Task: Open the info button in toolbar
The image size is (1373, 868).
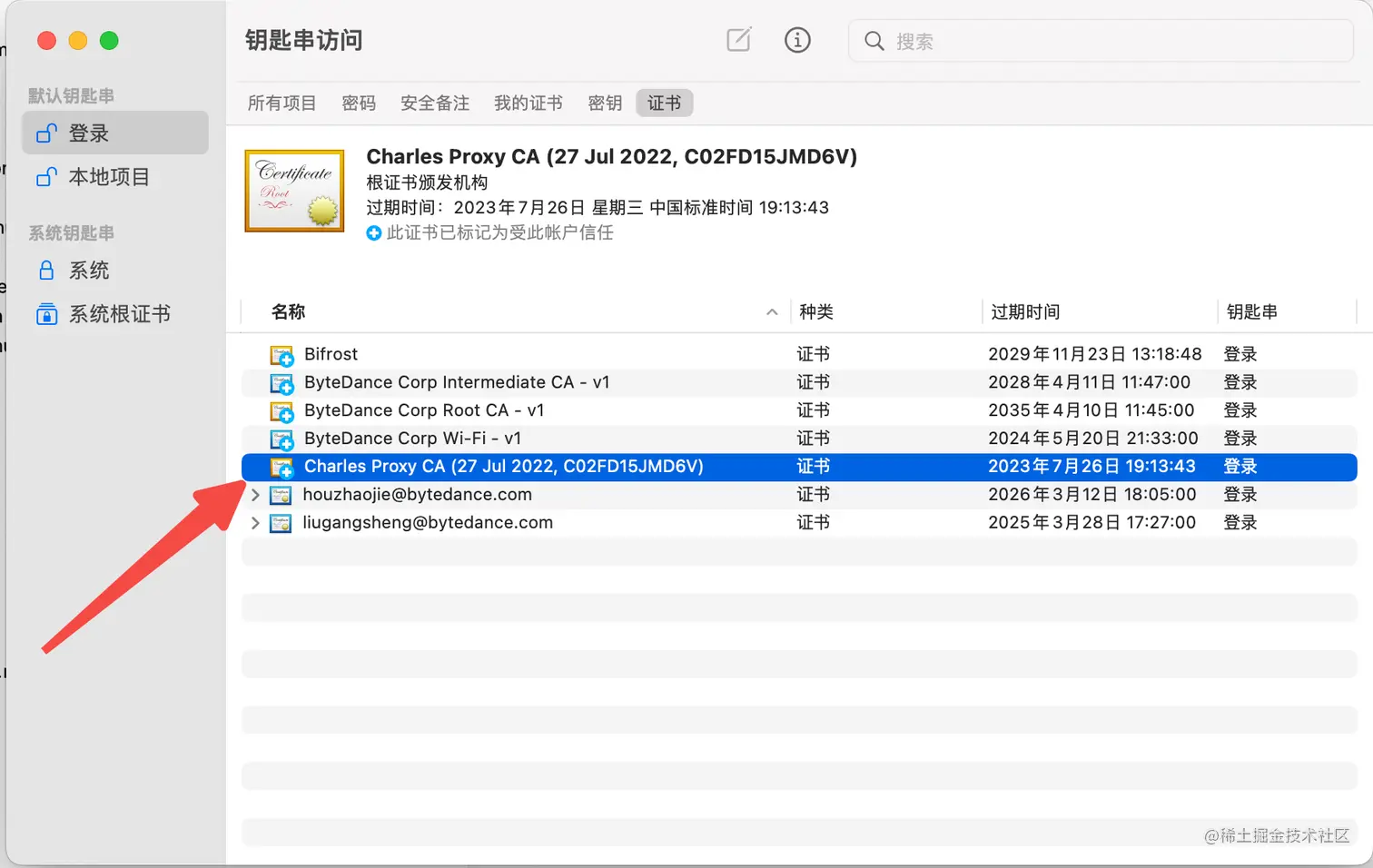Action: (797, 40)
